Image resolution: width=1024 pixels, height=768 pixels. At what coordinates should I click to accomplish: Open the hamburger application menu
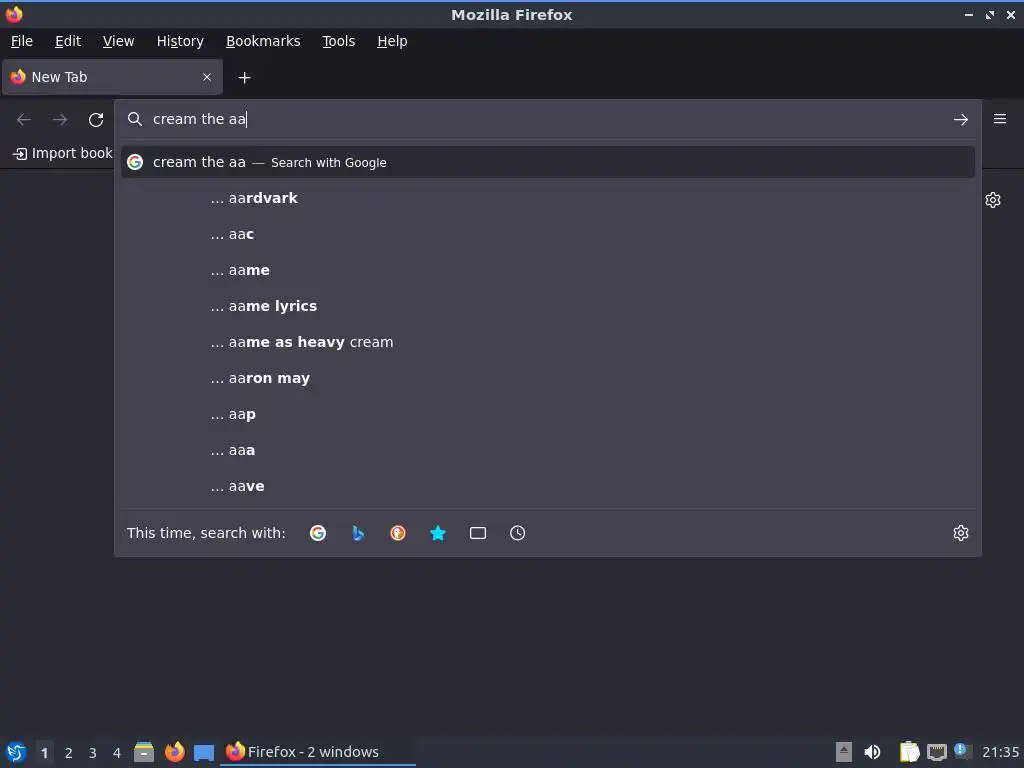pyautogui.click(x=1000, y=119)
